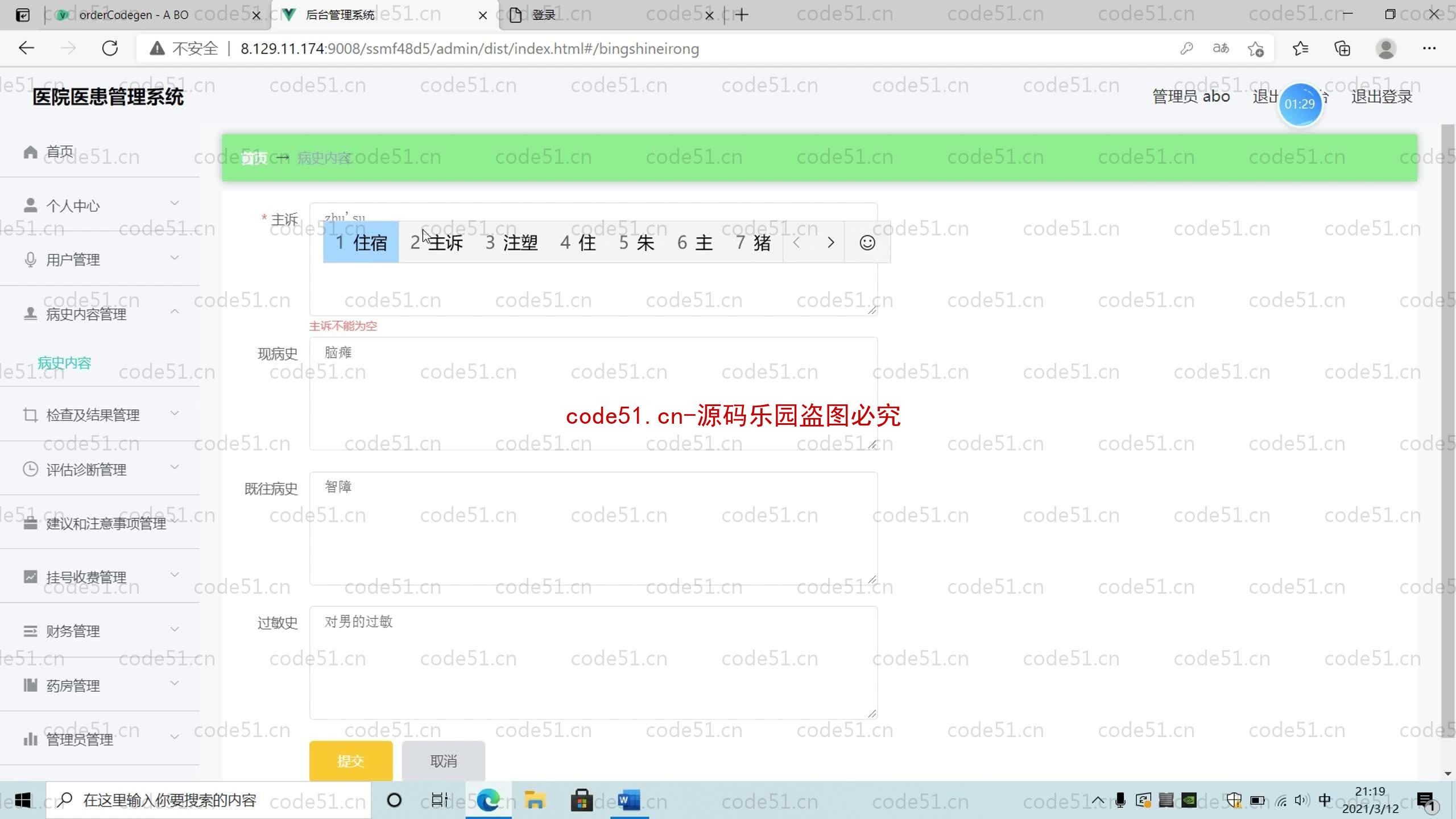
Task: Open a new browser tab with the plus icon
Action: (741, 15)
